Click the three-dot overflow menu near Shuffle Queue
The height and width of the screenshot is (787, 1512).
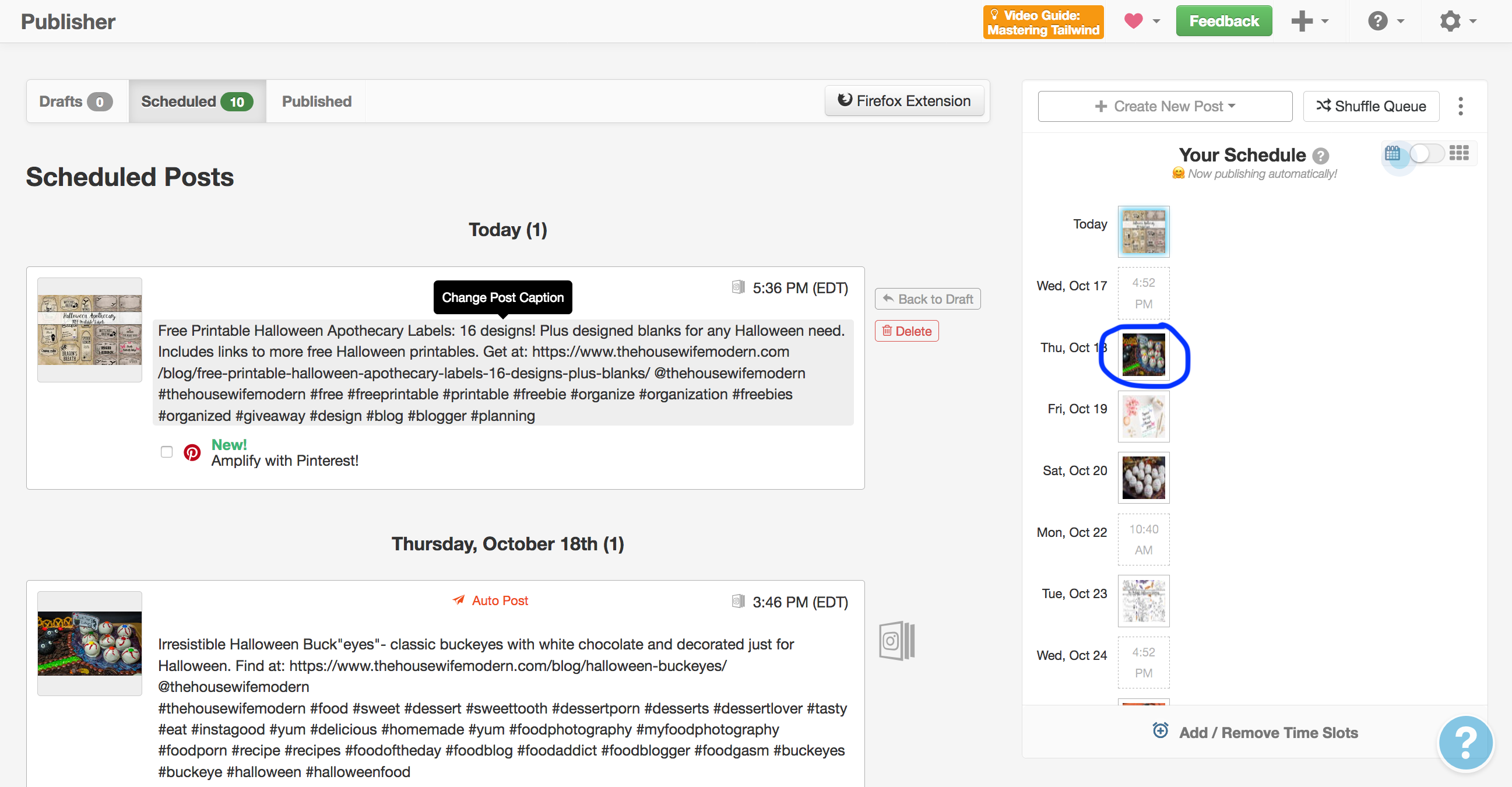tap(1461, 106)
